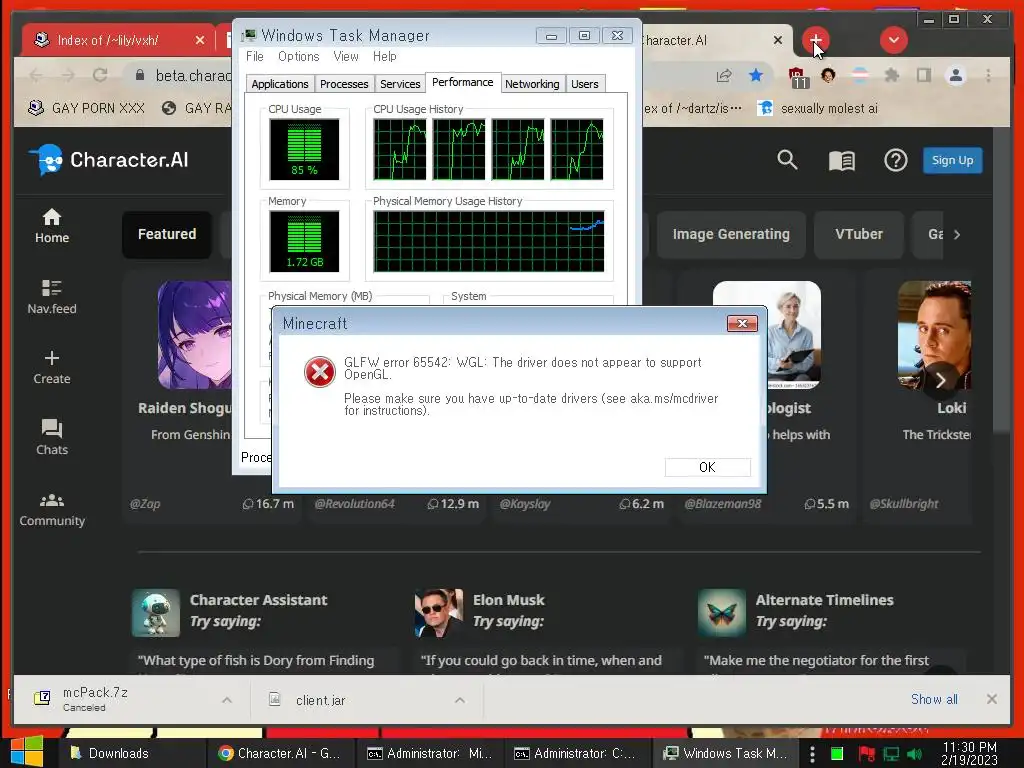The image size is (1024, 768).
Task: Show more categories with the chevron arrow
Action: point(957,234)
